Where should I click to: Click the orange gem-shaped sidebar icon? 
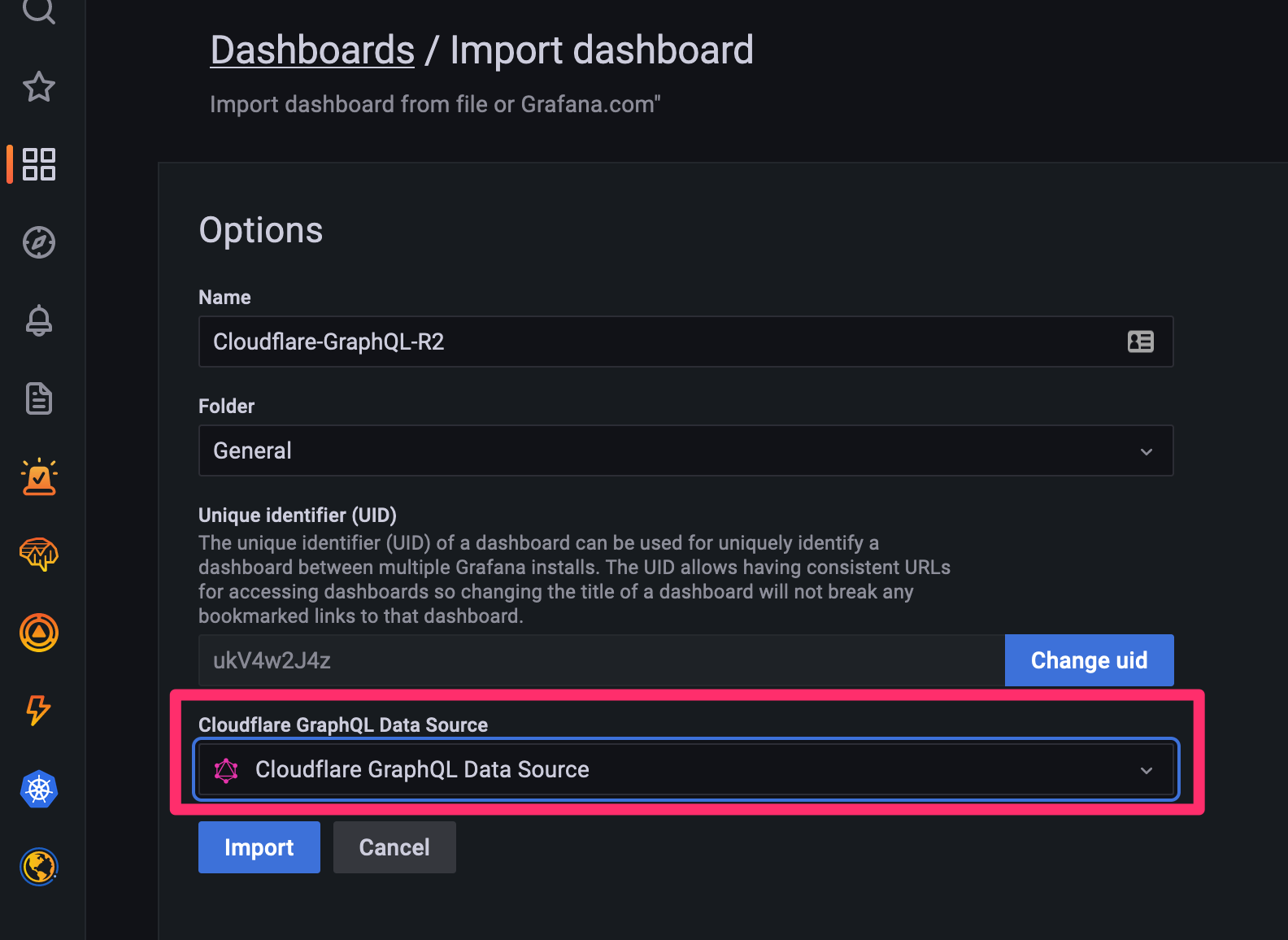coord(39,555)
